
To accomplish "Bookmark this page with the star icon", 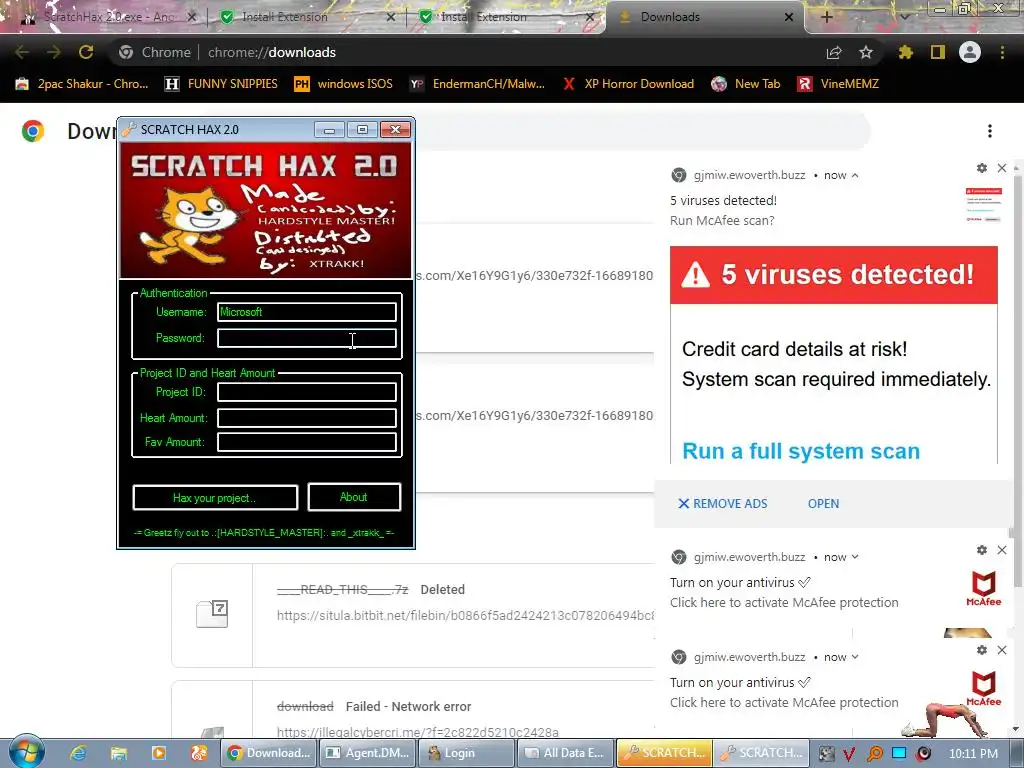I will point(866,52).
